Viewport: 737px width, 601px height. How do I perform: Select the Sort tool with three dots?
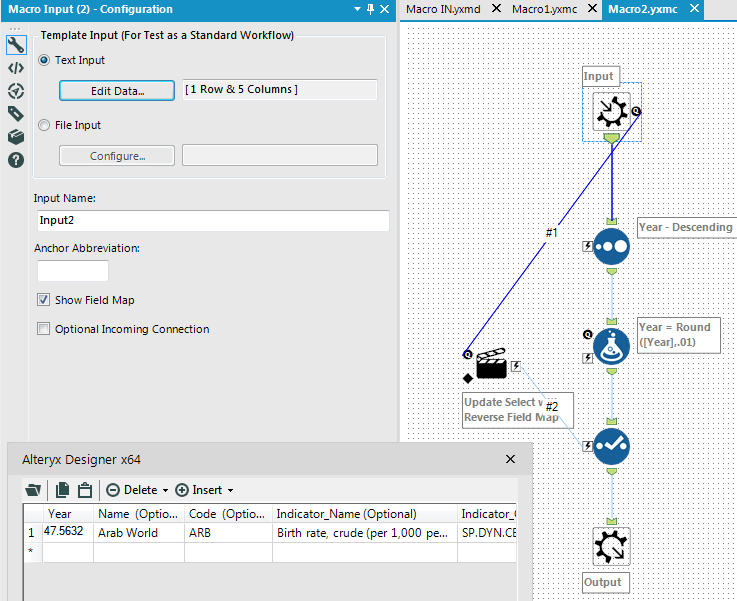612,246
